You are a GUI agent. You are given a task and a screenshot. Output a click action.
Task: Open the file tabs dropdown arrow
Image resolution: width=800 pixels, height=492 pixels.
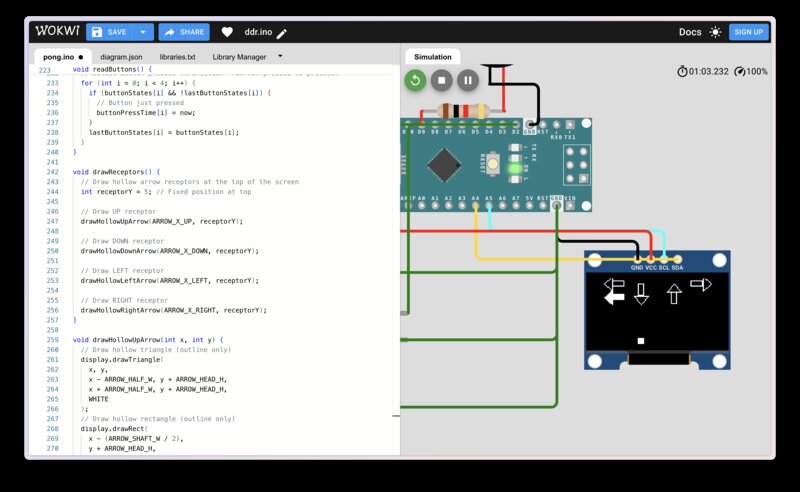(280, 56)
